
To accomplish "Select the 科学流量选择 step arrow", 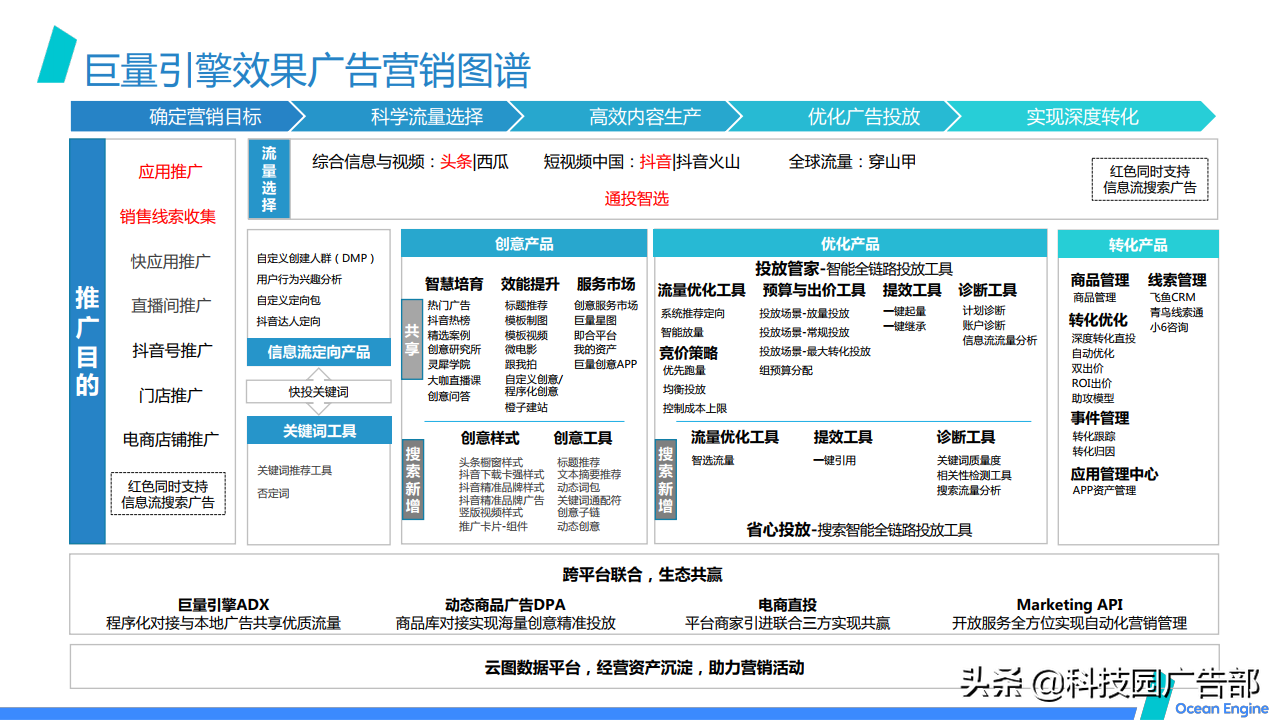I will (x=408, y=116).
